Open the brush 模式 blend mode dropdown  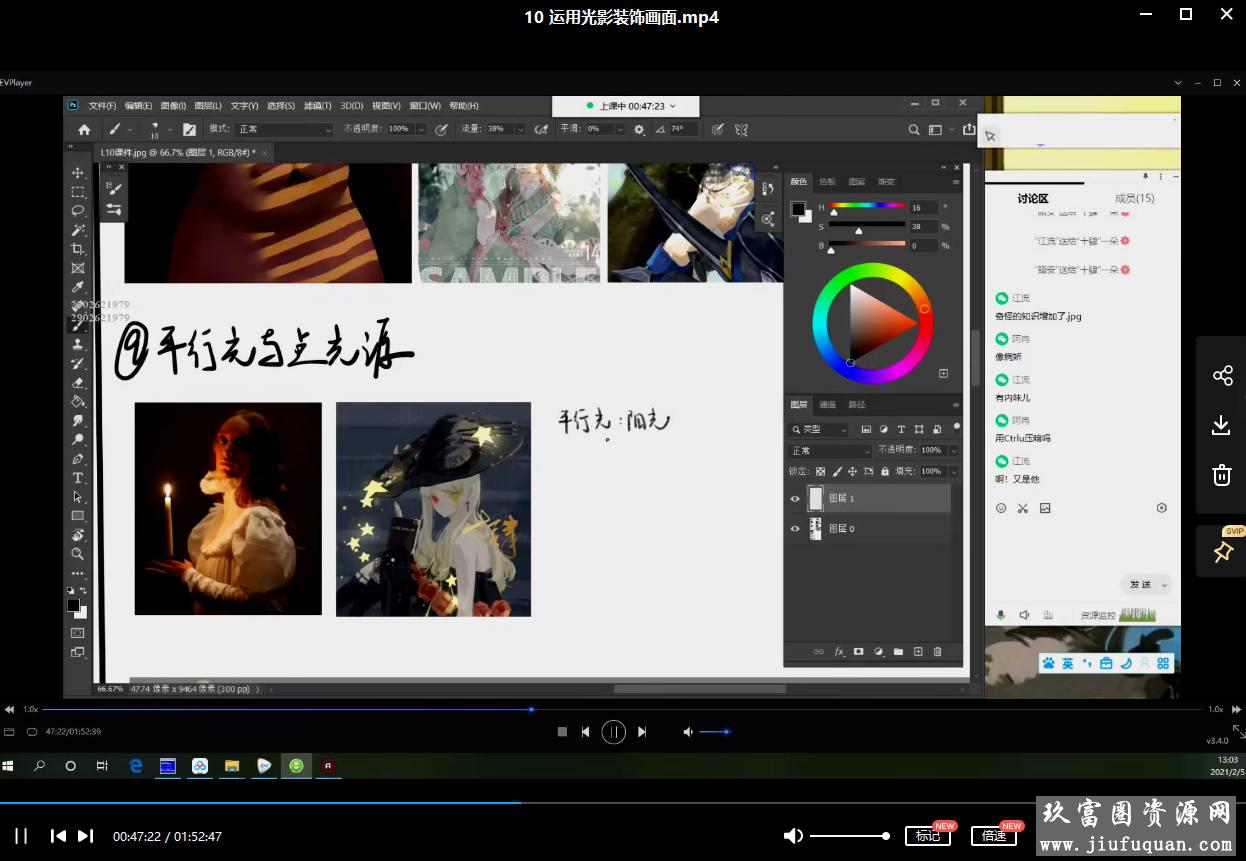pyautogui.click(x=284, y=129)
